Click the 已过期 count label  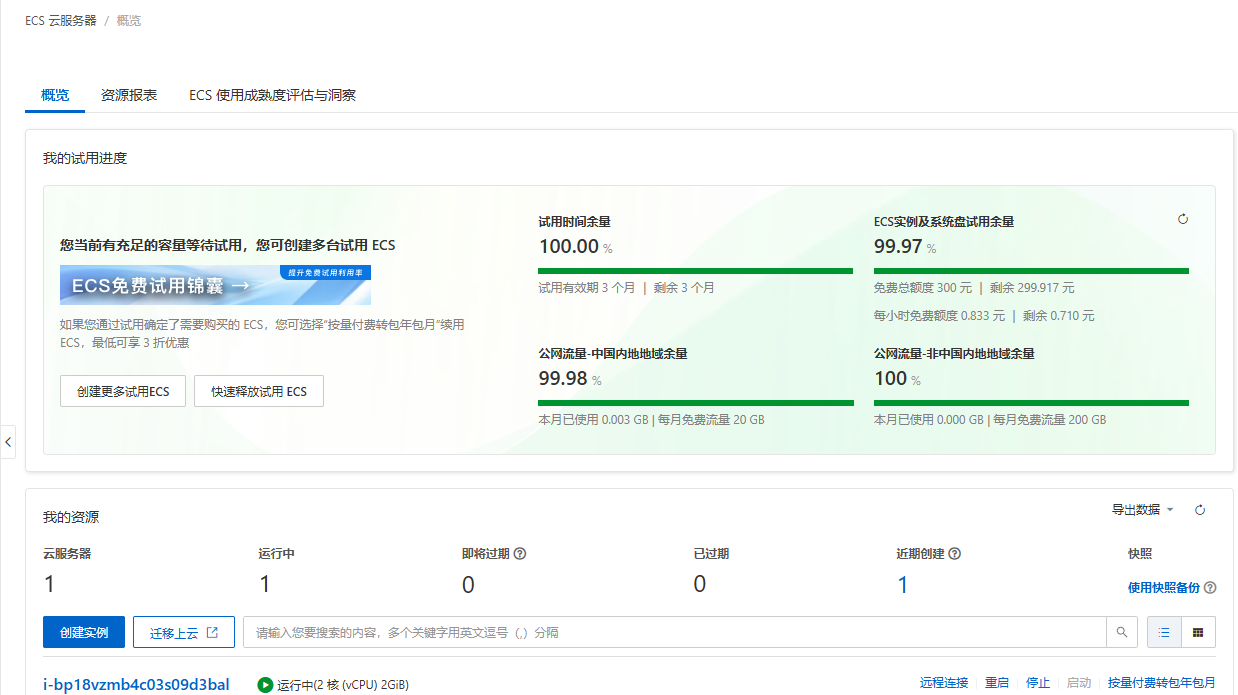click(711, 553)
